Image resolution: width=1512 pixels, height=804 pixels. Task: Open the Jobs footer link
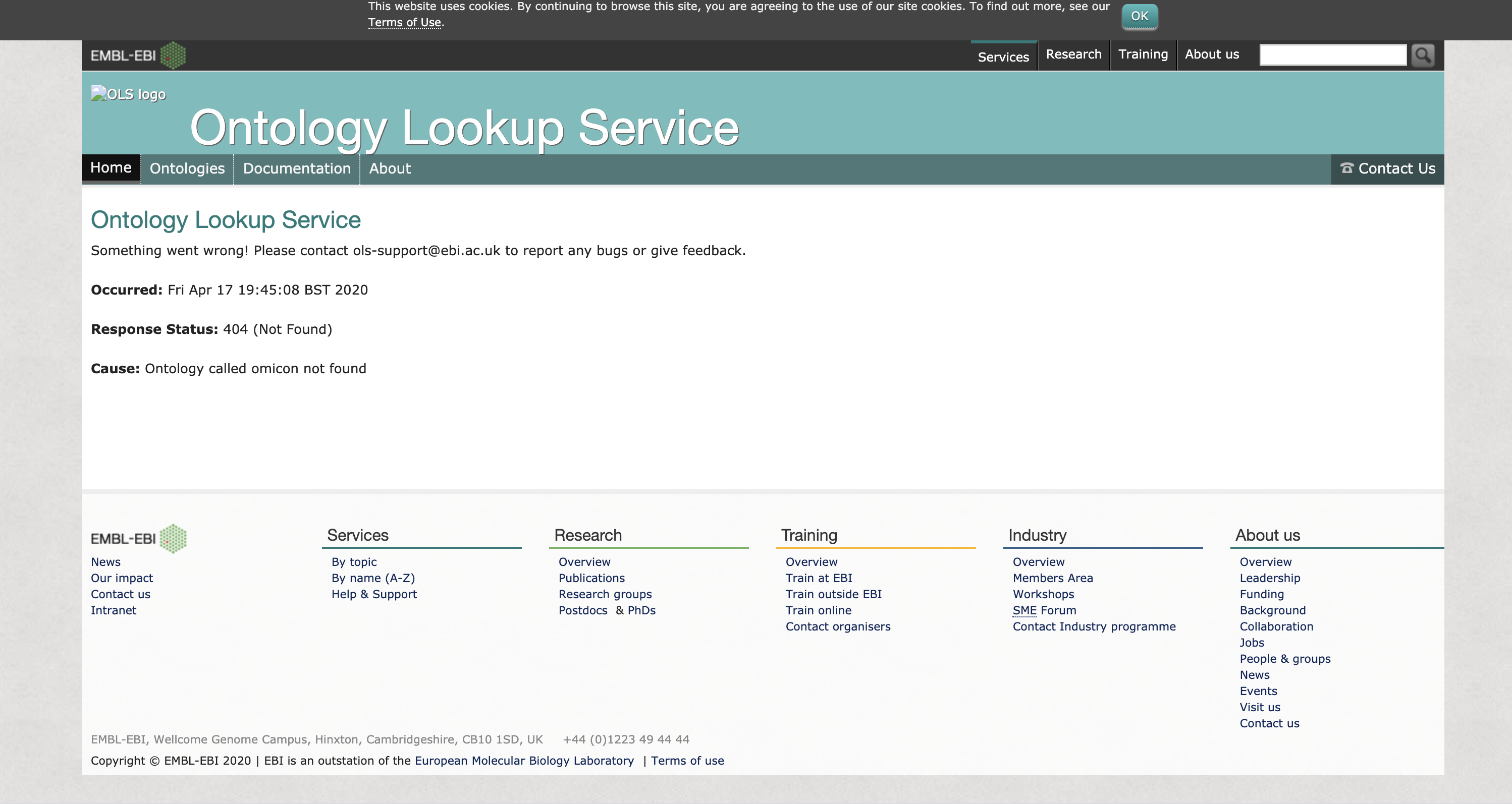click(x=1252, y=643)
